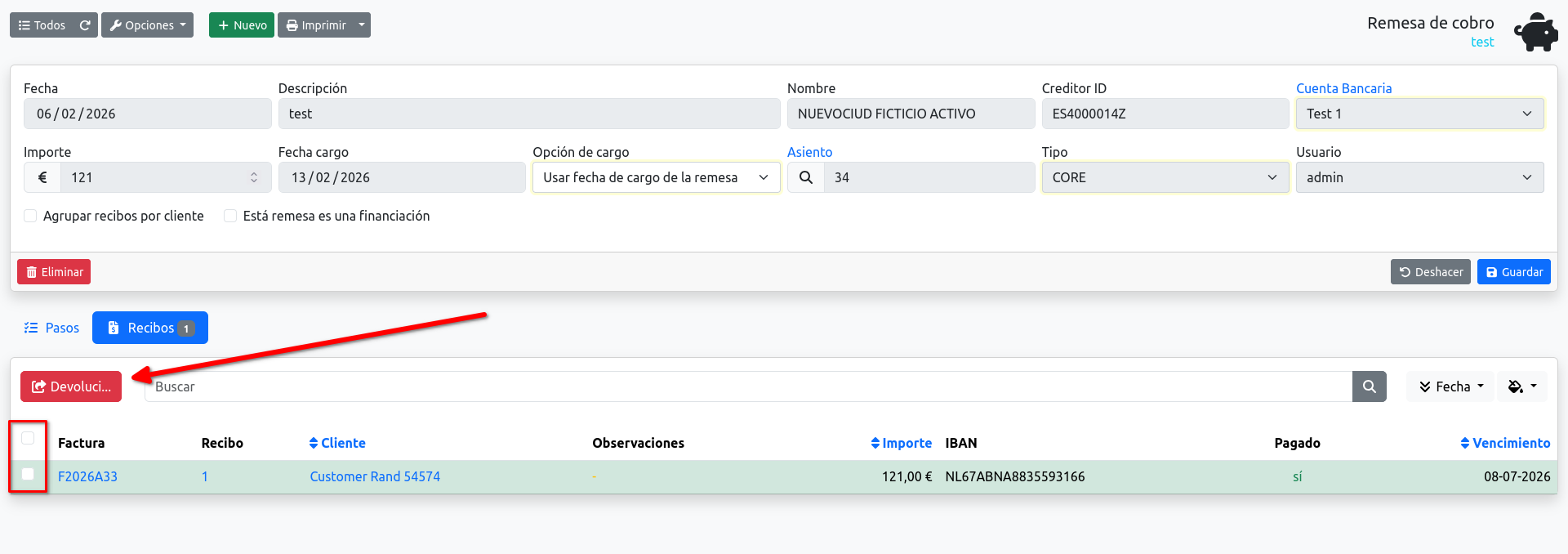Open Customer Rand 54574 link
Screen dimensions: 1568x554
tap(375, 476)
